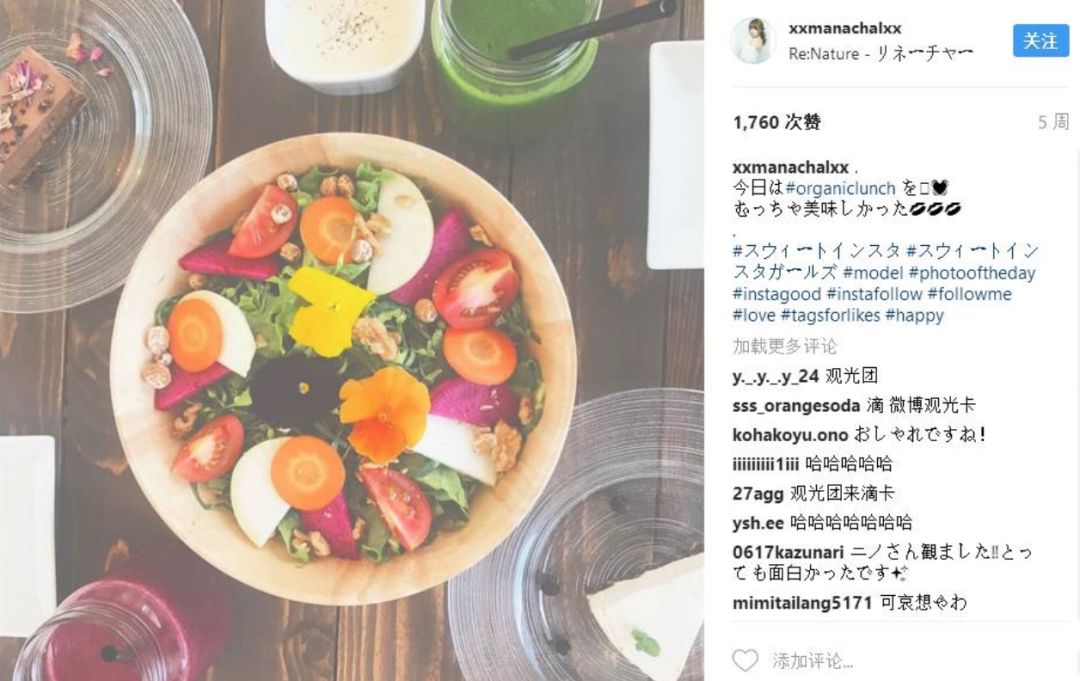Click the xxmanachalxx username in header

[845, 28]
